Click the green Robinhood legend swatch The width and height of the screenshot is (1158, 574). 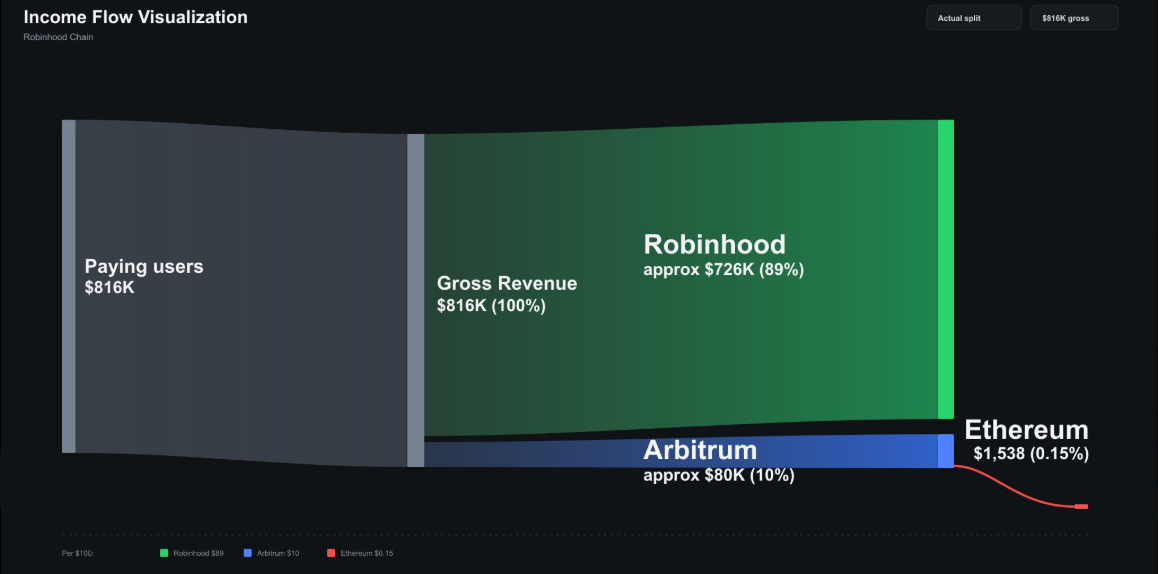click(164, 553)
